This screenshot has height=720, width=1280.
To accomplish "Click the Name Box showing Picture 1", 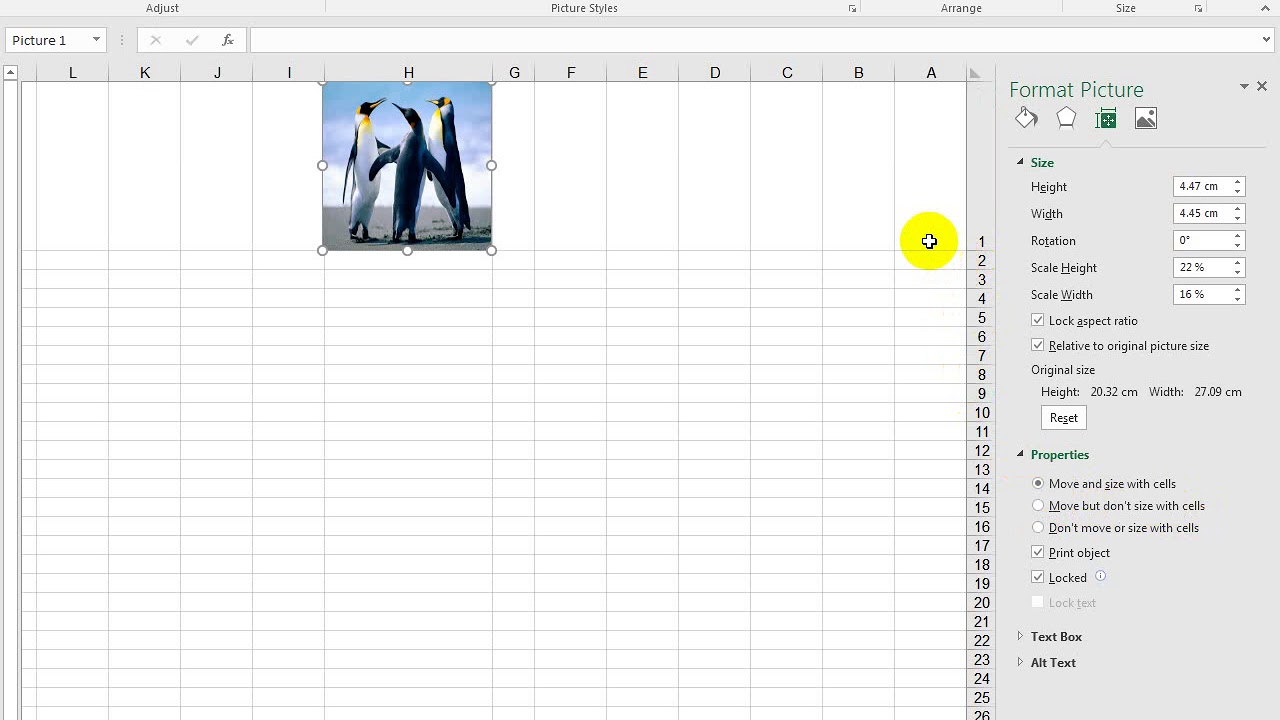I will point(47,40).
